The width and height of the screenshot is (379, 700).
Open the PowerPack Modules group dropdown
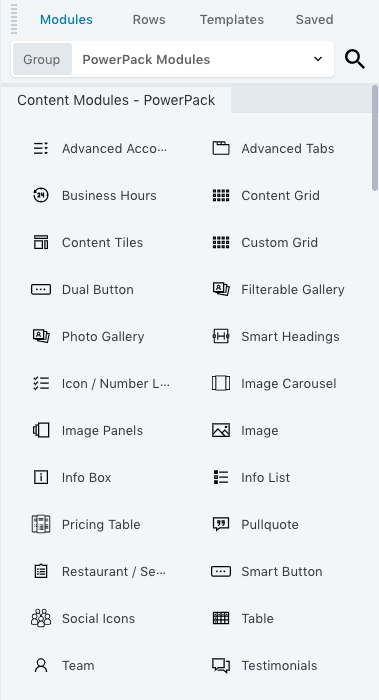pyautogui.click(x=172, y=59)
